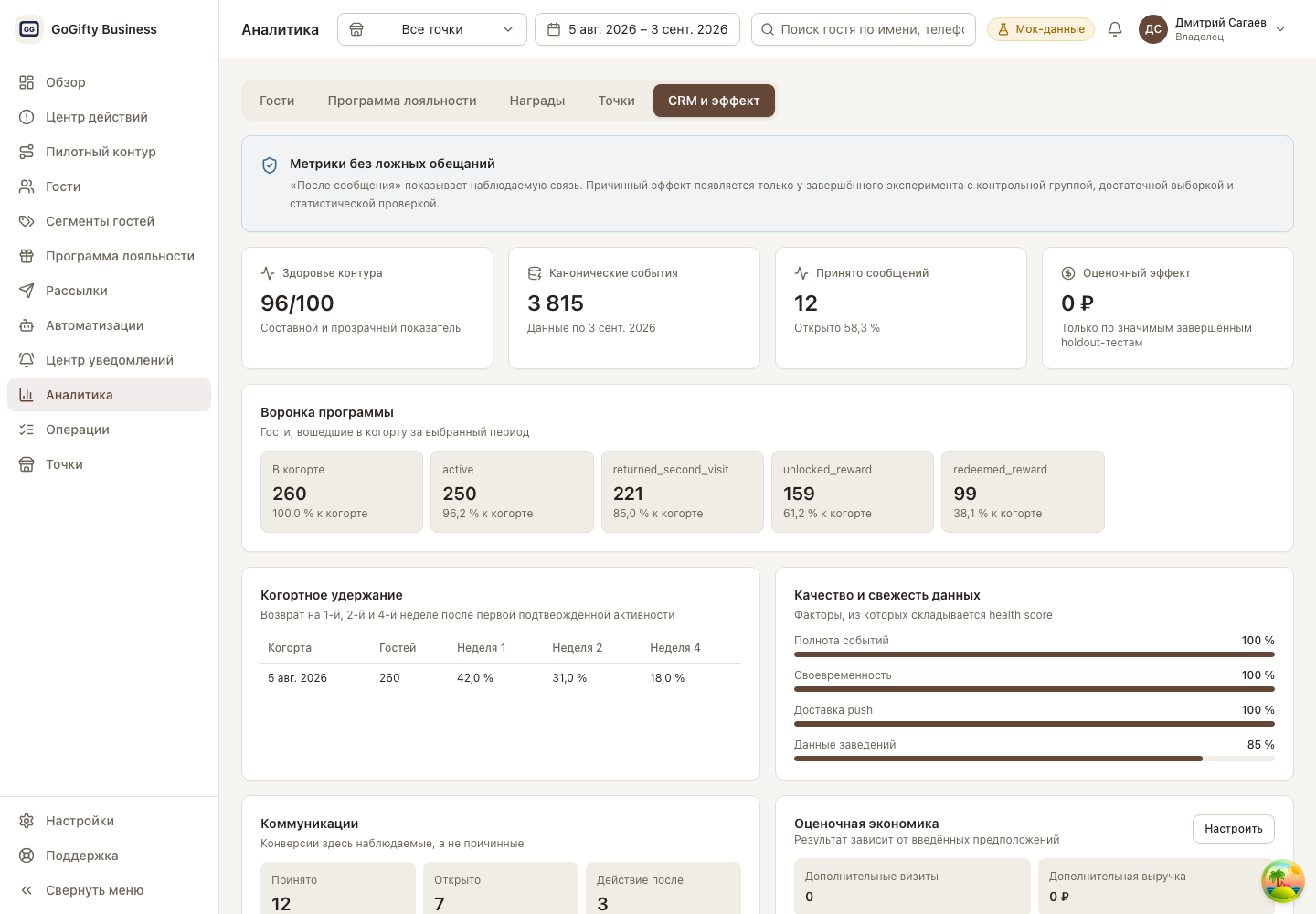Open Поддержка link in the sidebar
The height and width of the screenshot is (914, 1316).
pos(109,856)
